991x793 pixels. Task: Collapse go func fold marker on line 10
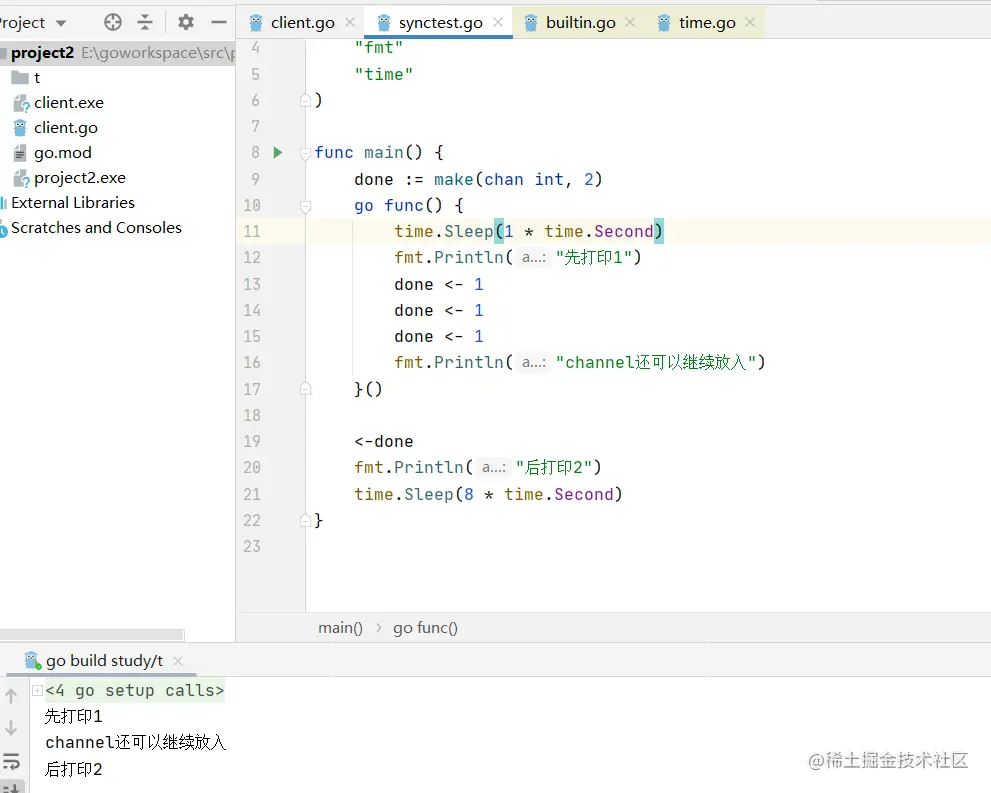(305, 205)
